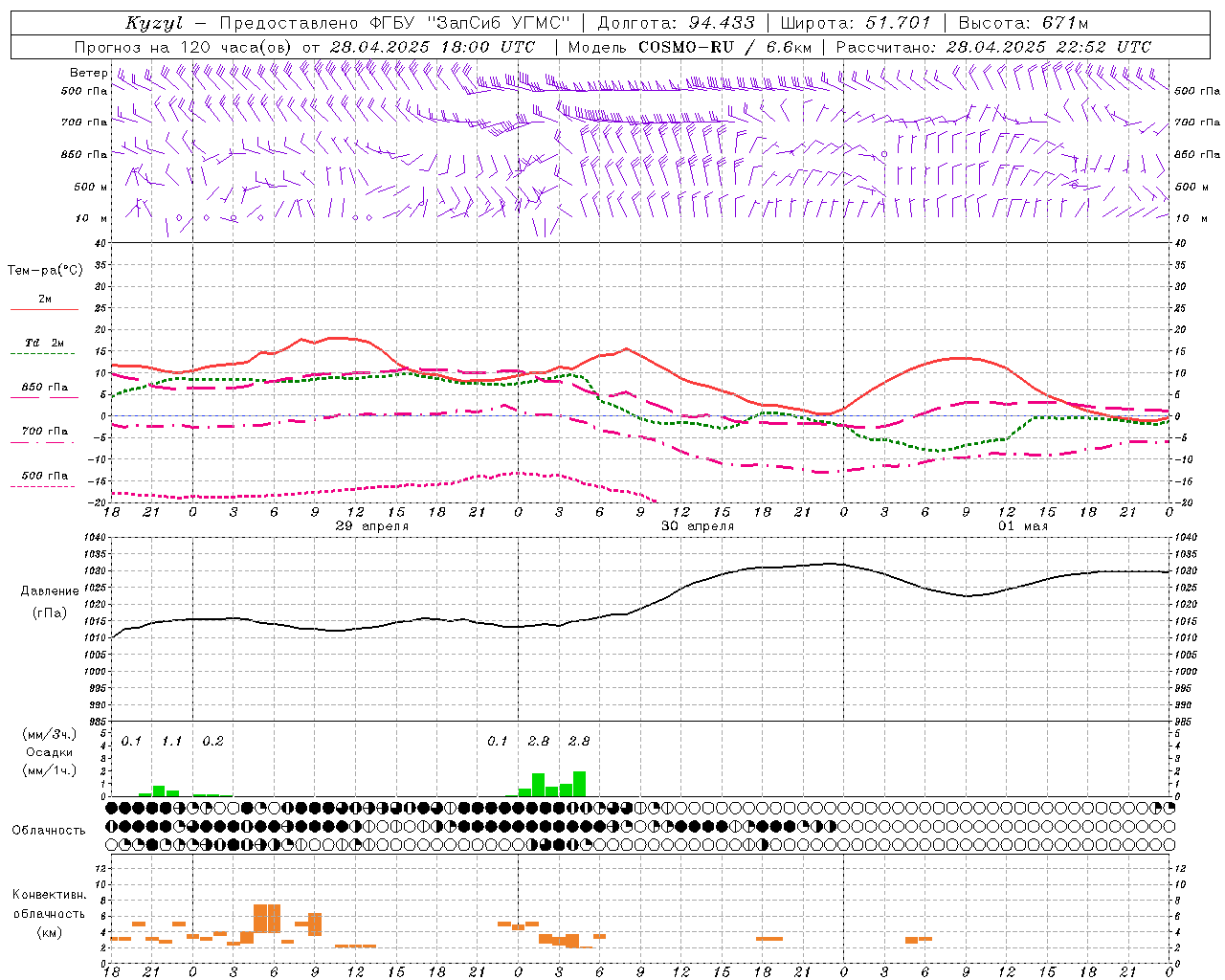The height and width of the screenshot is (980, 1225).
Task: Select the "Облачность" cloud cover label
Action: pyautogui.click(x=49, y=831)
